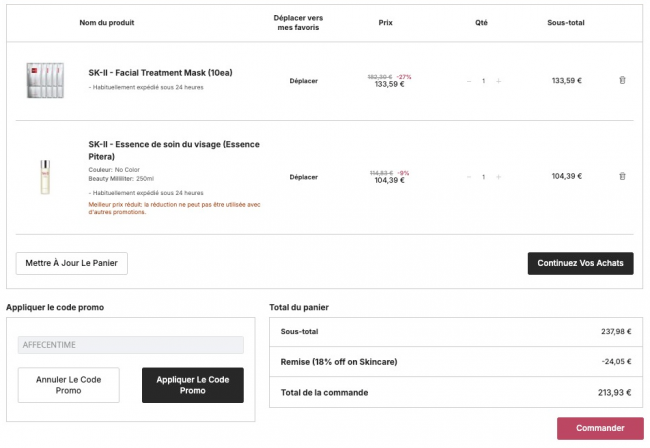The width and height of the screenshot is (650, 448).
Task: Open SK-II Facial Treatment Mask product title
Action: click(160, 73)
